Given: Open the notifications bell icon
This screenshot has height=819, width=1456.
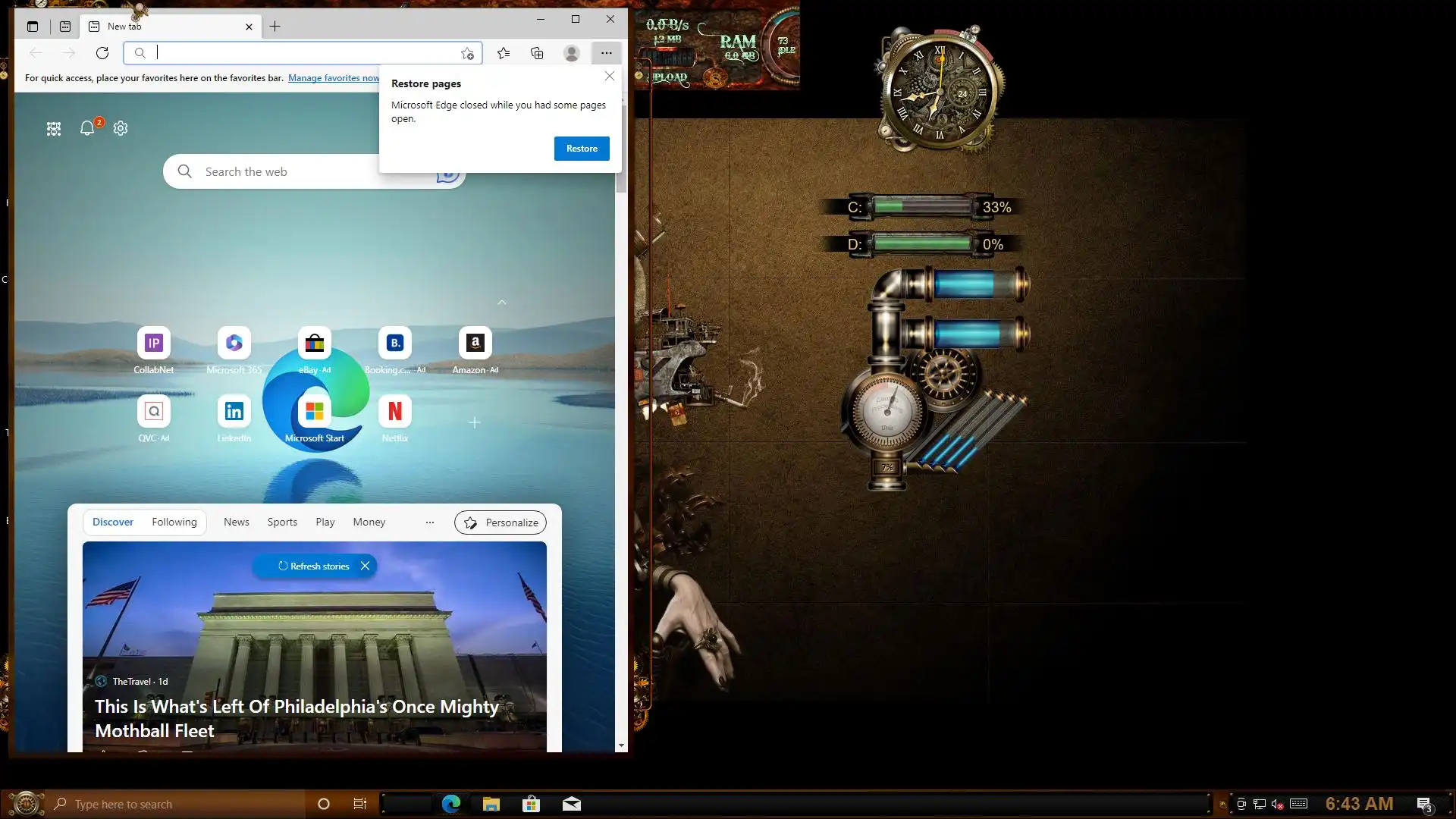Looking at the screenshot, I should tap(87, 128).
